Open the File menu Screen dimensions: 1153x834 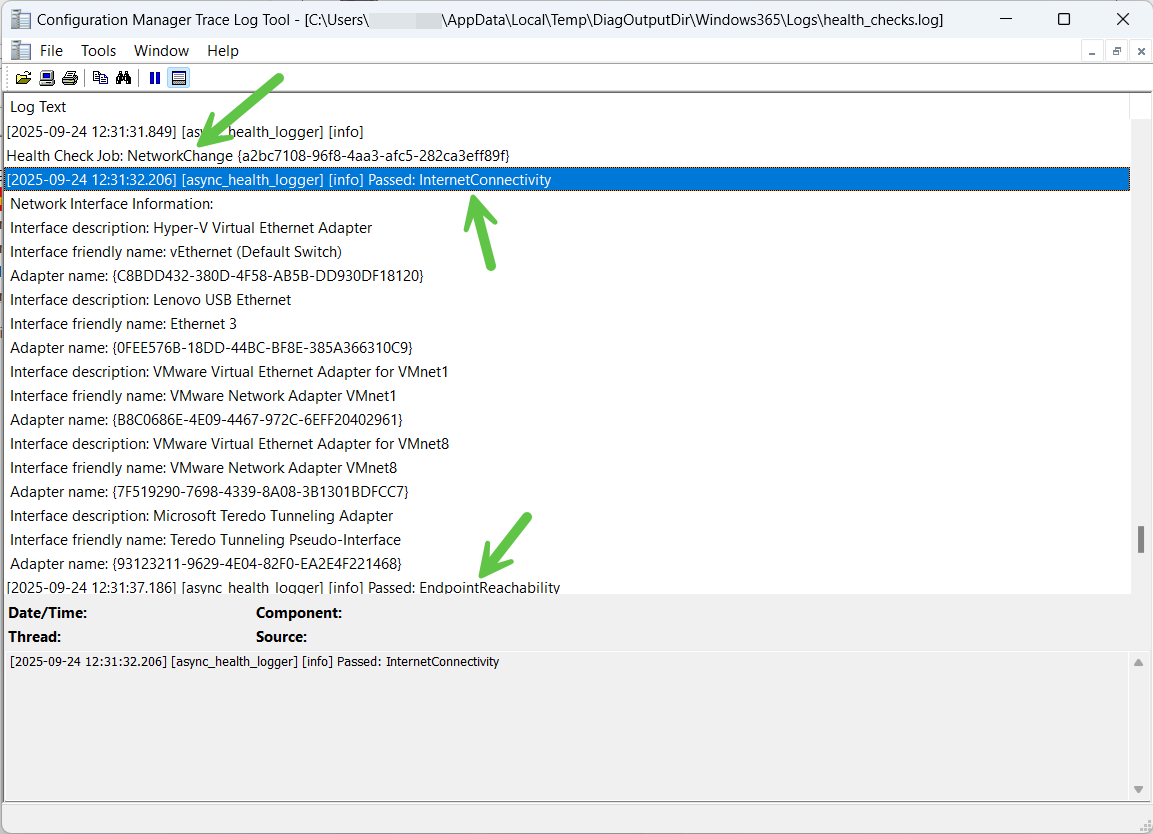point(51,50)
